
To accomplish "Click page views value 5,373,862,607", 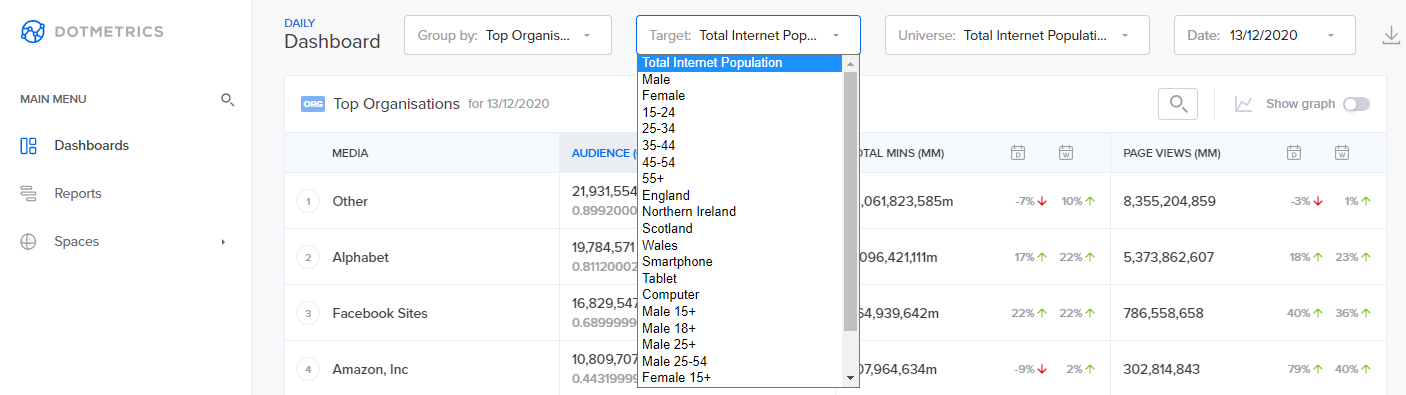I will 1169,257.
